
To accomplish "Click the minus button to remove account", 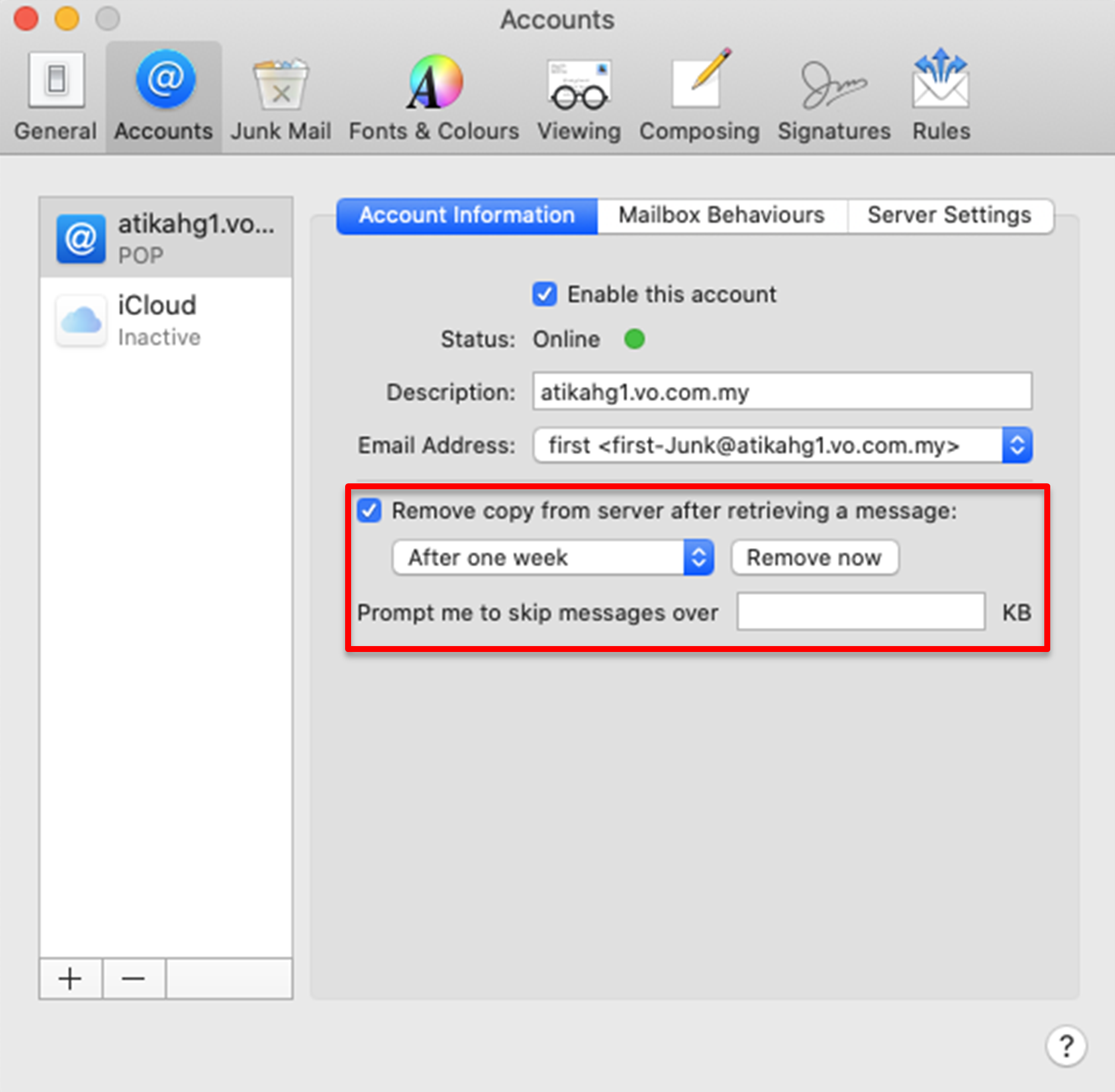I will coord(133,979).
